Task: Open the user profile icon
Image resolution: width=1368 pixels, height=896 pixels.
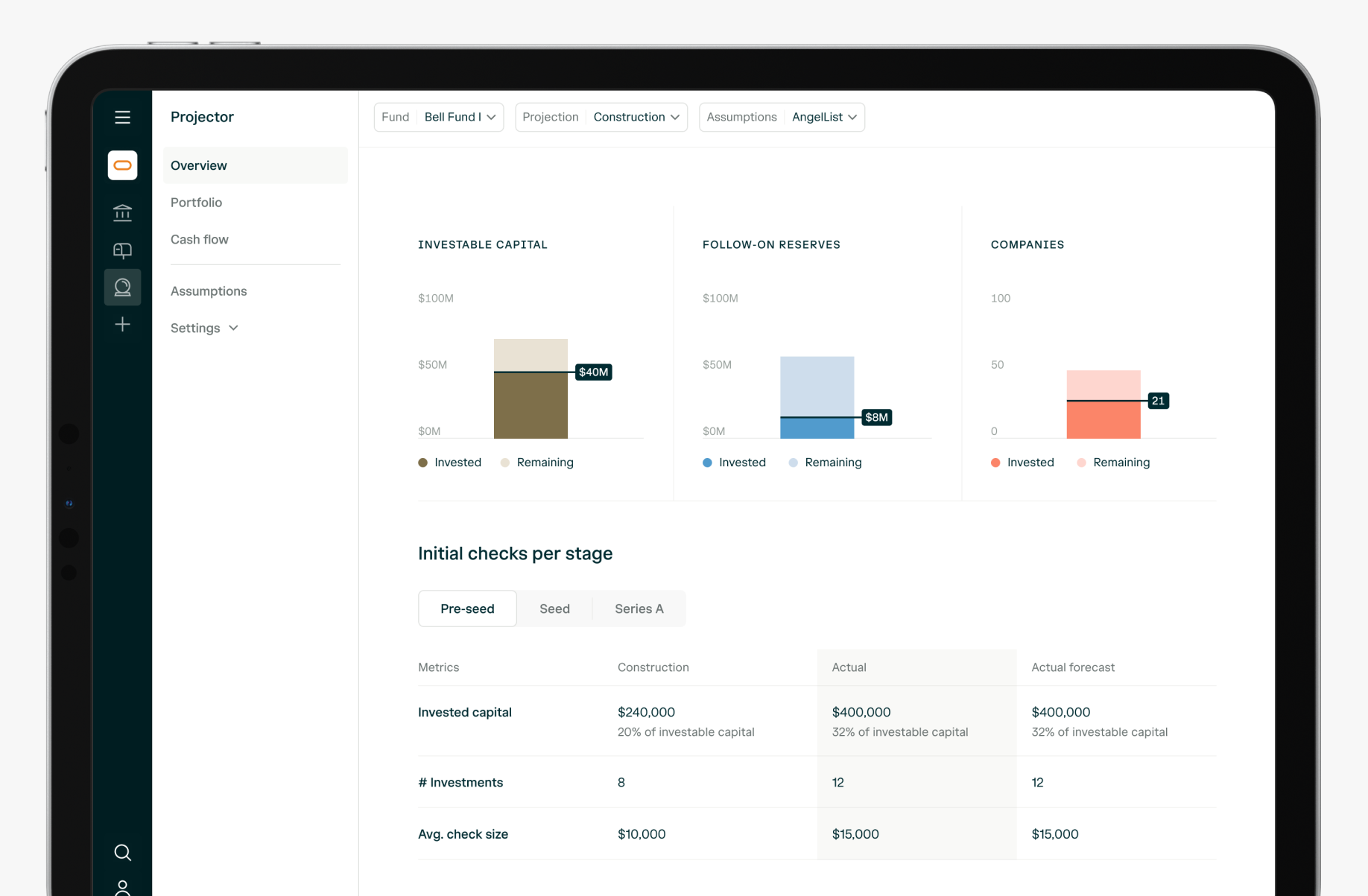Action: pyautogui.click(x=122, y=888)
